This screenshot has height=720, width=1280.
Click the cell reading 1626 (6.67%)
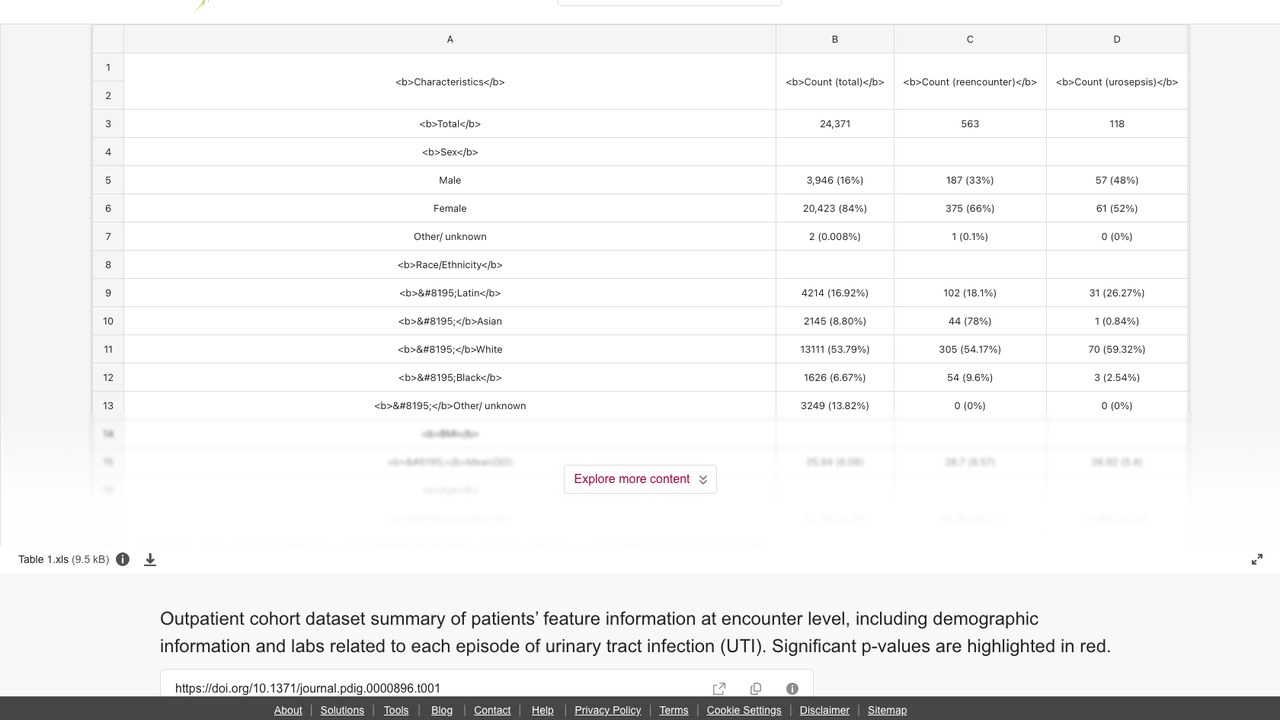[x=835, y=377]
